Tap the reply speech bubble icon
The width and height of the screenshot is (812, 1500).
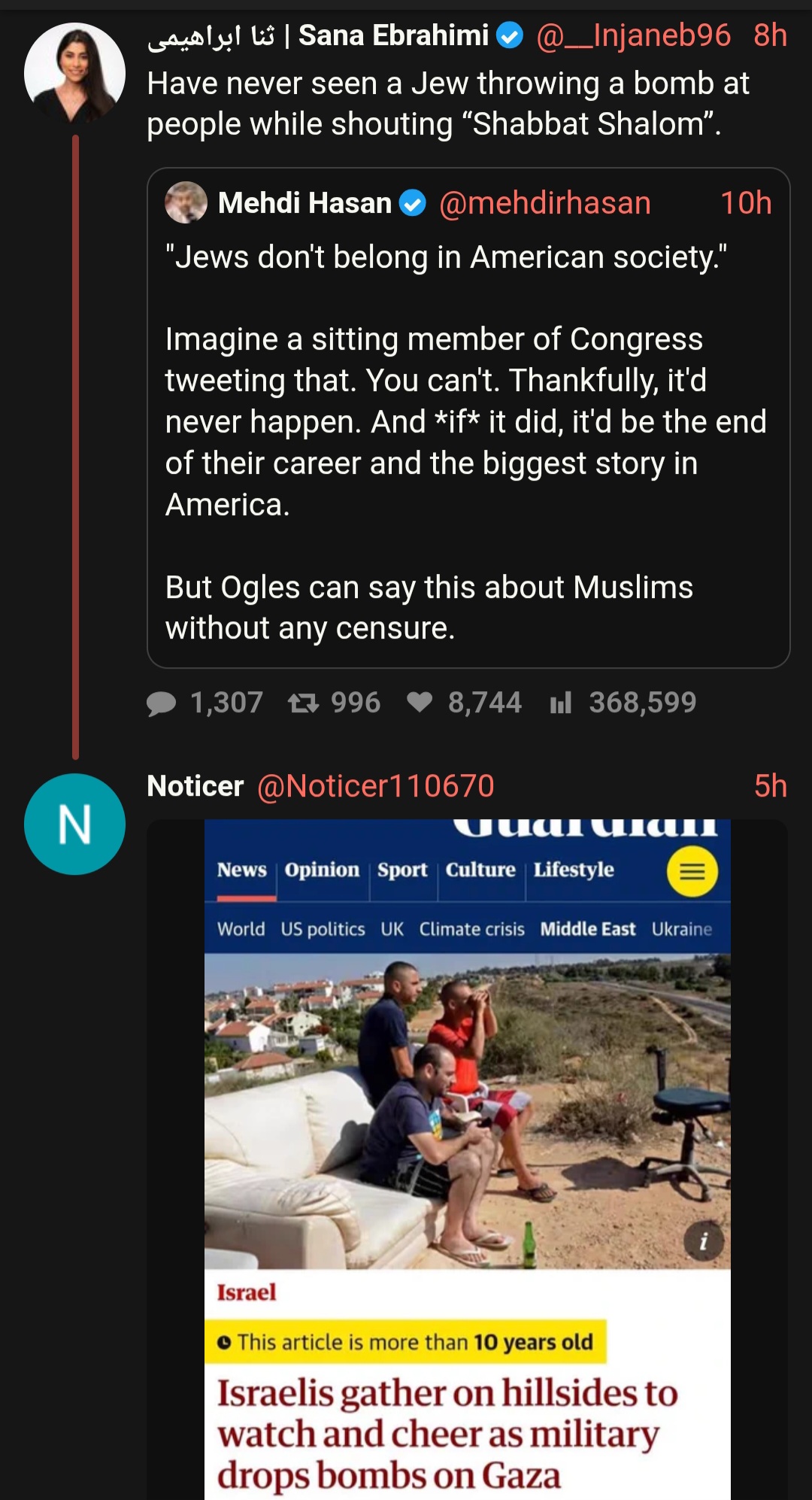pyautogui.click(x=161, y=703)
